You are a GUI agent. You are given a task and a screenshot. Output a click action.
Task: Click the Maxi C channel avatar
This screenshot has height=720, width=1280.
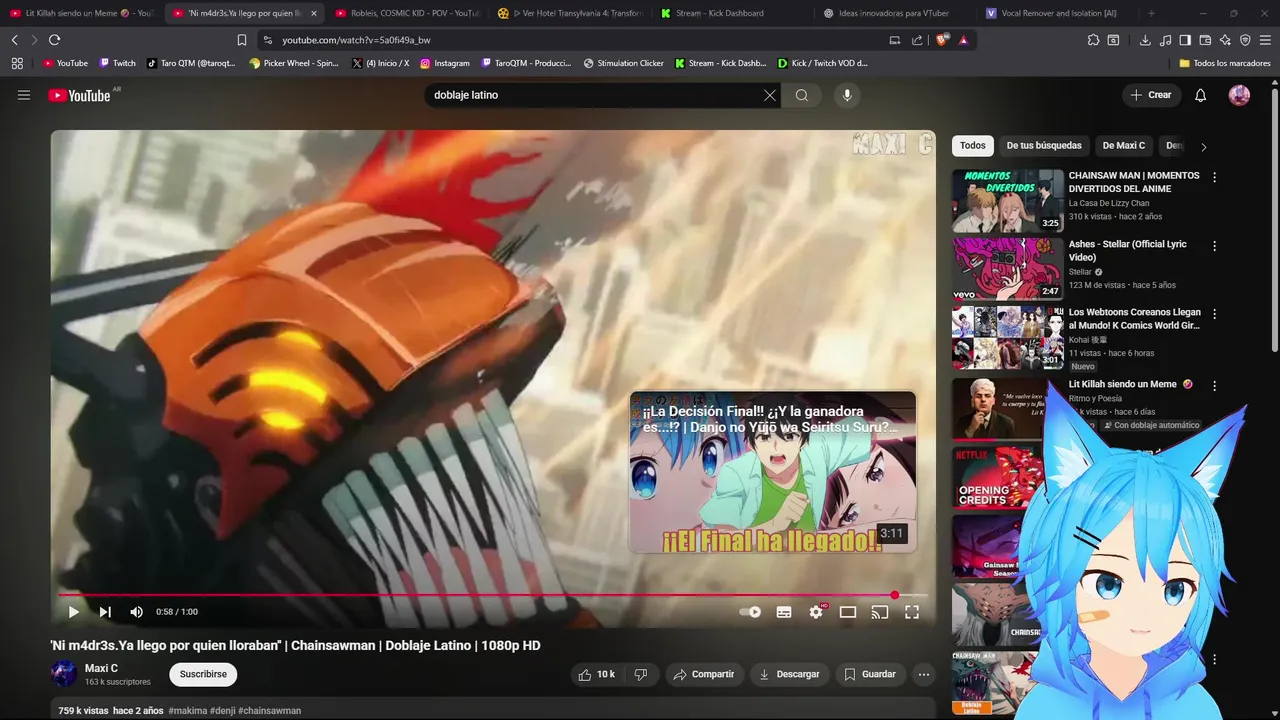tap(64, 674)
